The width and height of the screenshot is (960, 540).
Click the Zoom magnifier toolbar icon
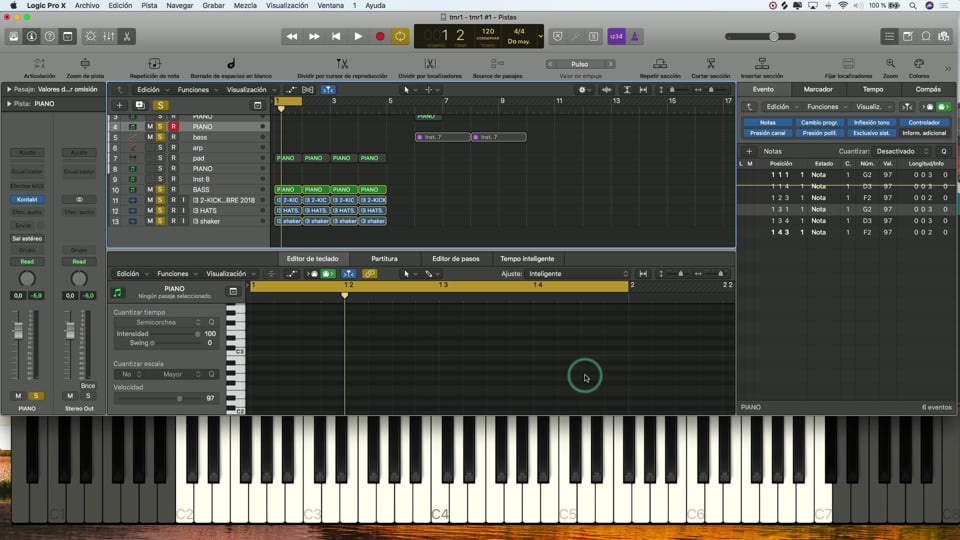[890, 64]
